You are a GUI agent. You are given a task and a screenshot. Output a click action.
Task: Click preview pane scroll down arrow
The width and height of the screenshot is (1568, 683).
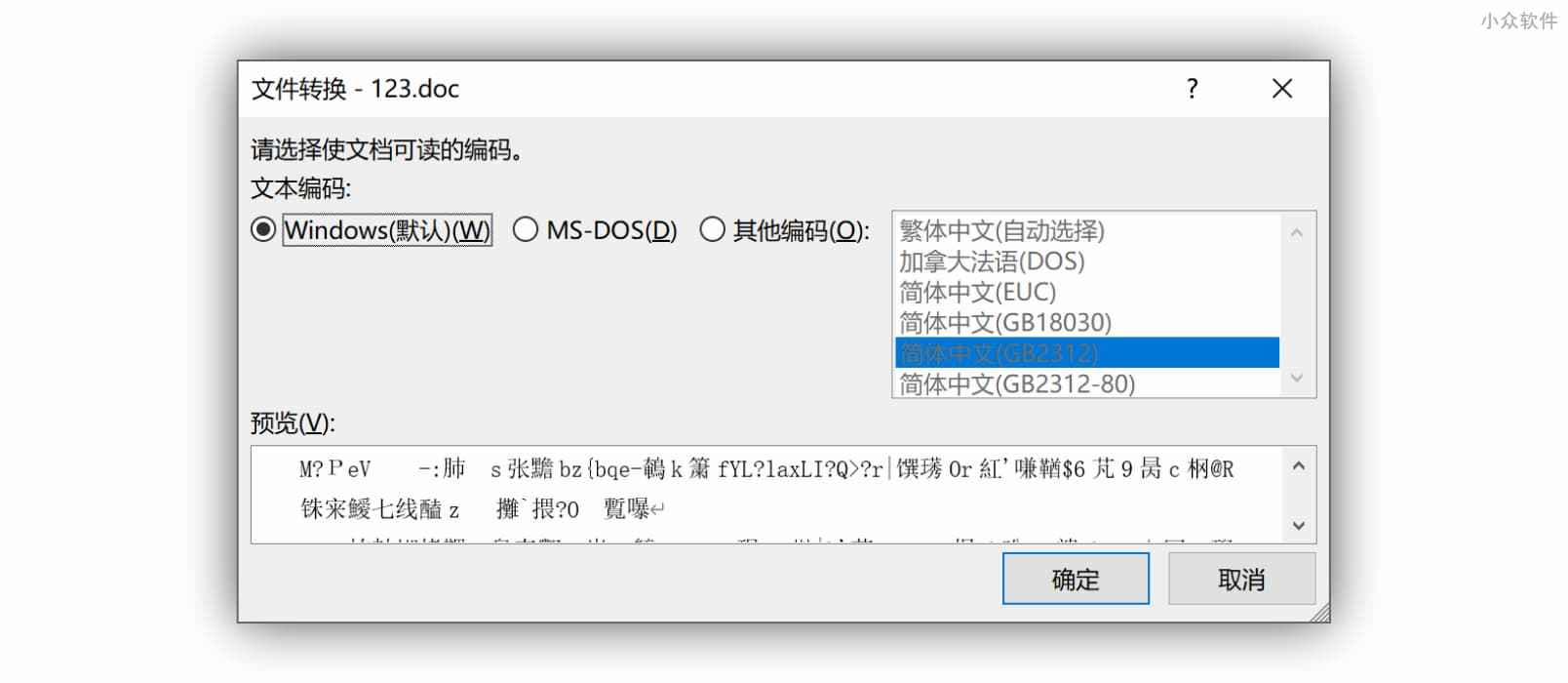tap(1299, 526)
